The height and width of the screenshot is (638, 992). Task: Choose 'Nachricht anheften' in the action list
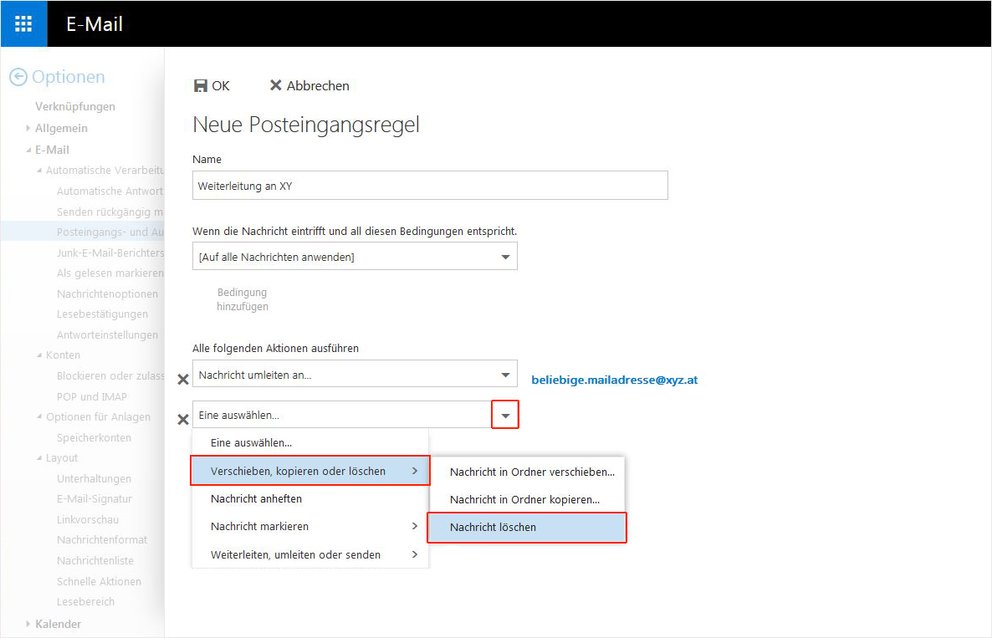point(256,498)
